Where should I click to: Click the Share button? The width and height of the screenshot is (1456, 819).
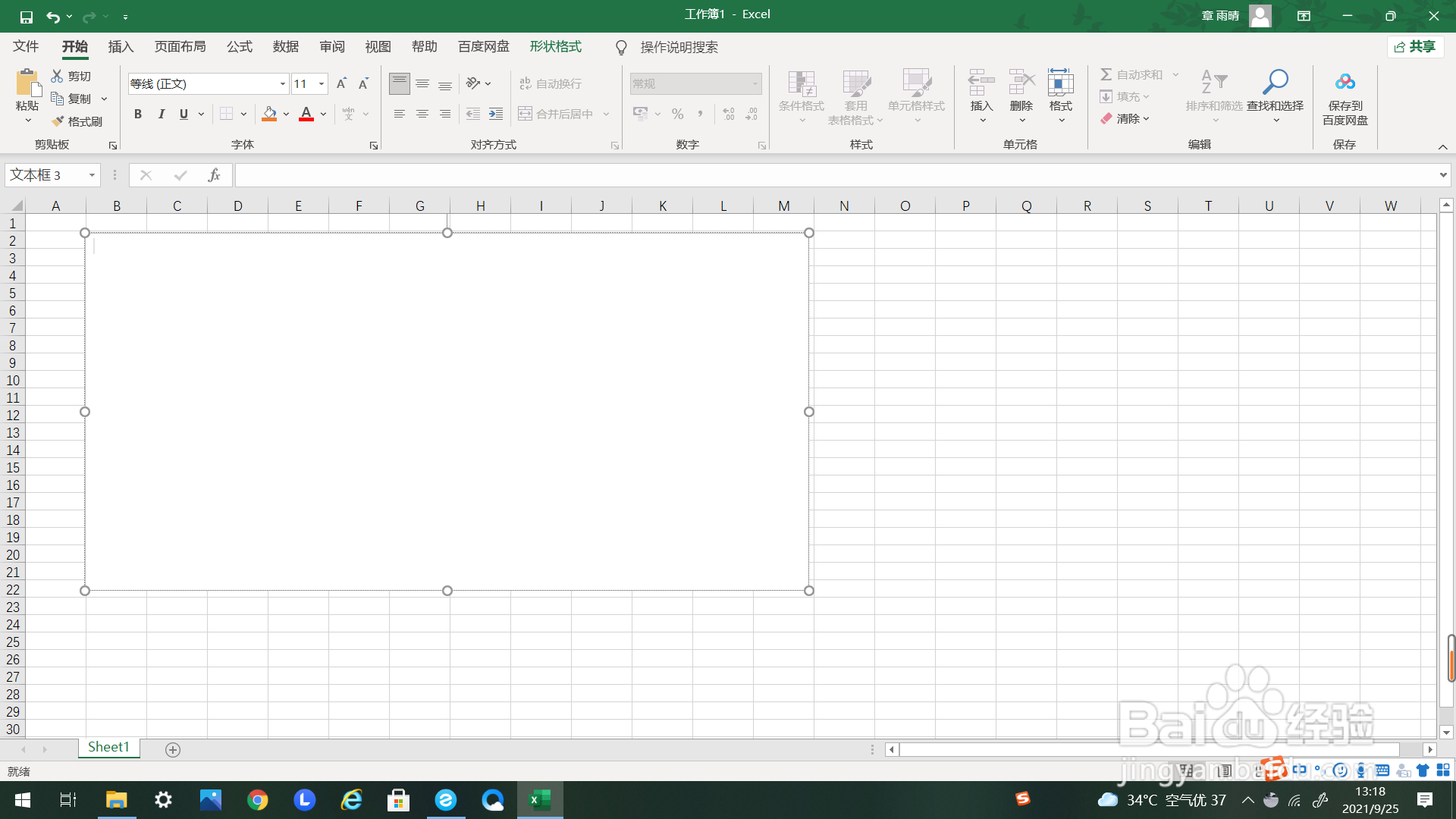pos(1415,47)
